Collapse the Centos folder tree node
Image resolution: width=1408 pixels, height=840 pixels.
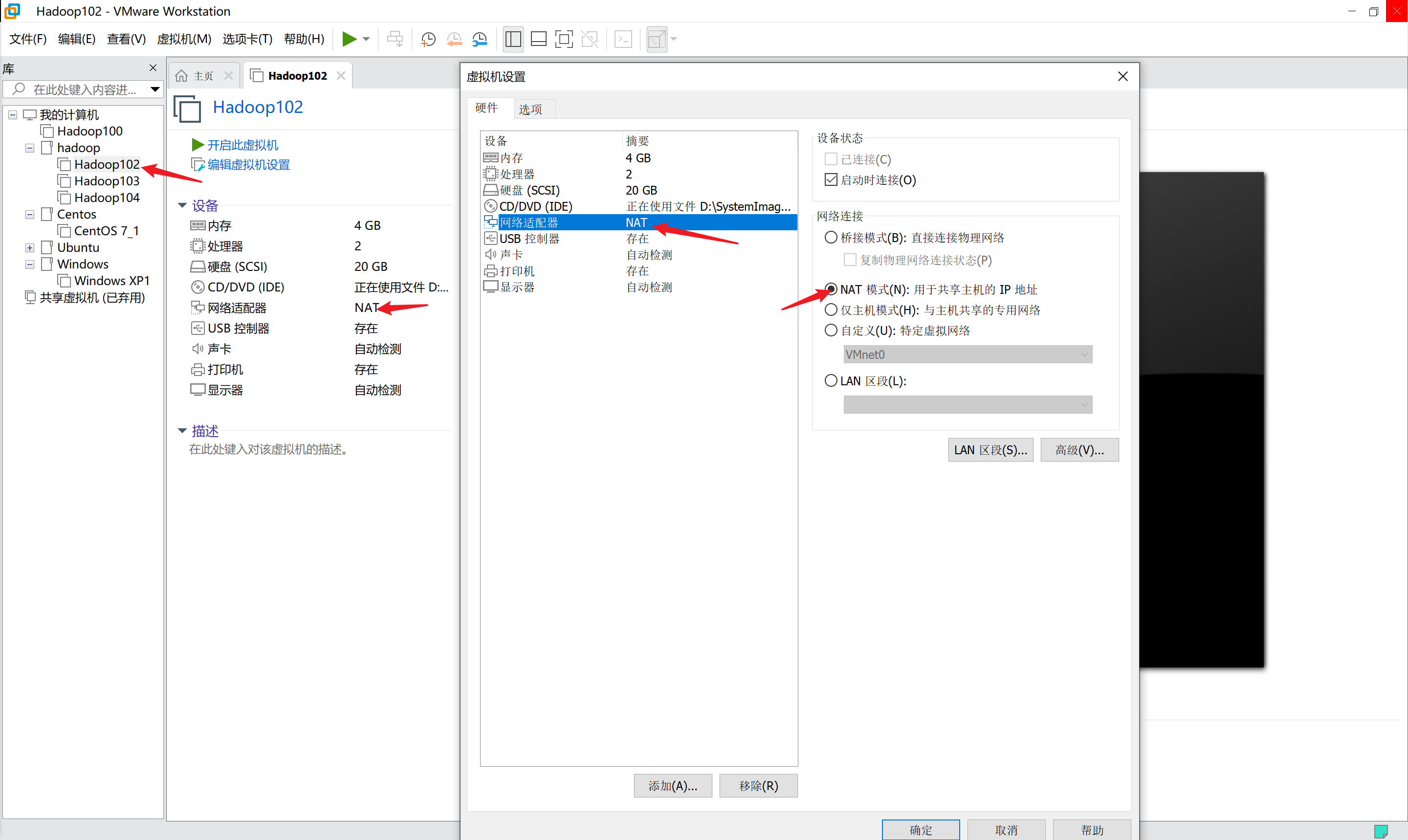(x=30, y=215)
